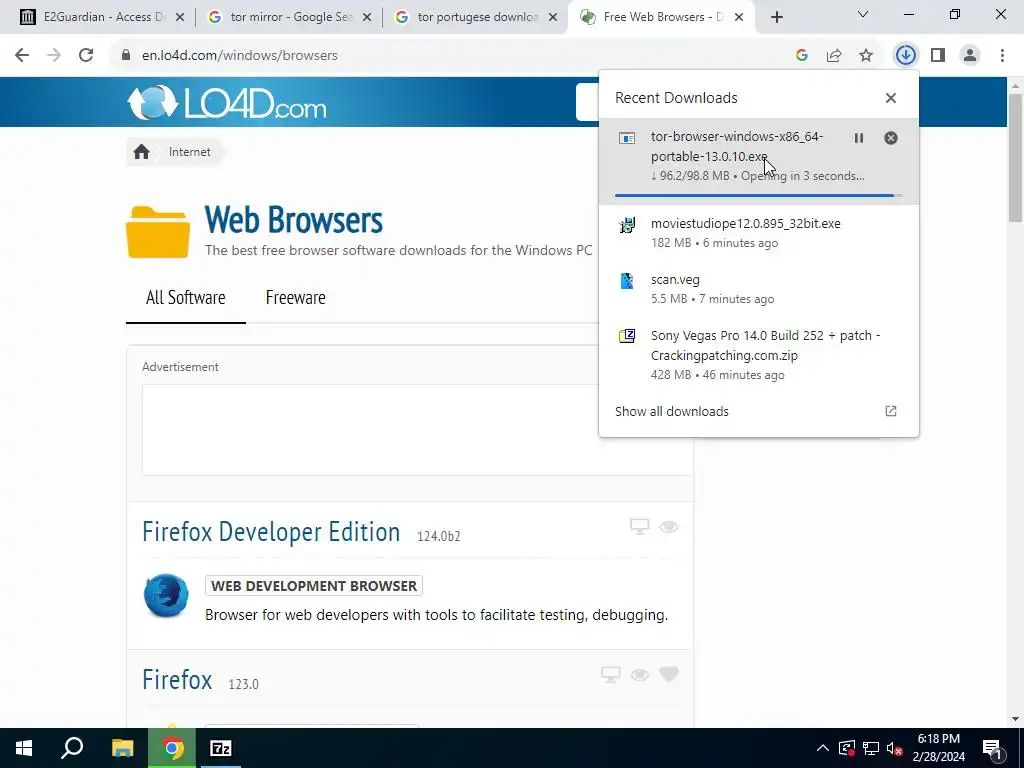The height and width of the screenshot is (768, 1024).
Task: Open the notification center
Action: click(993, 748)
